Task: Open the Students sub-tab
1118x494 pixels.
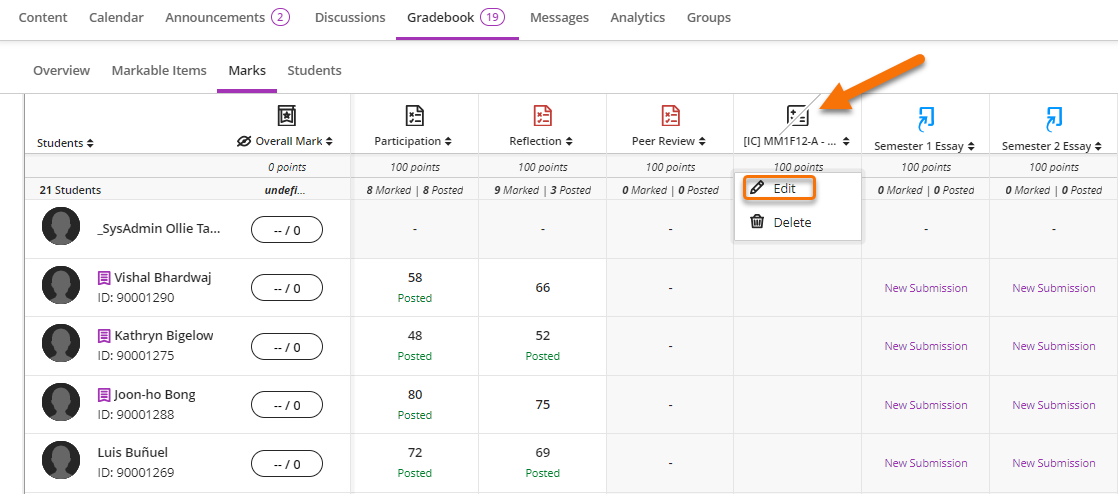Action: point(314,71)
